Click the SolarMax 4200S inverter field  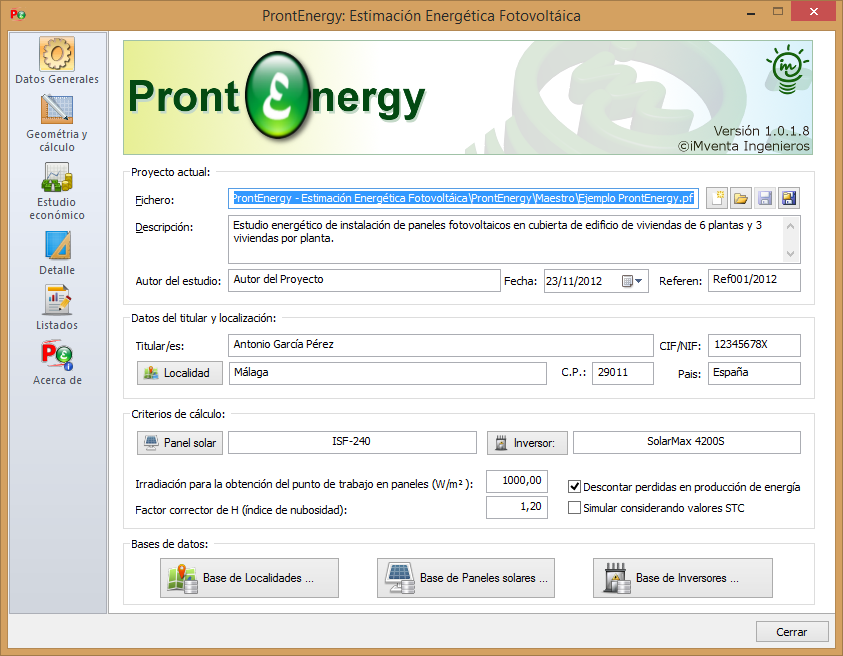tap(687, 442)
